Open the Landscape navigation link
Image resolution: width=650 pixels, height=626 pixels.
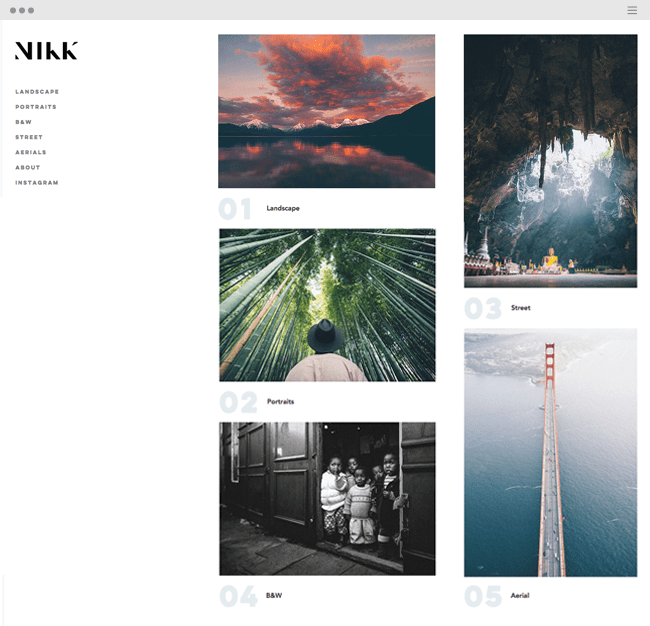(x=37, y=92)
